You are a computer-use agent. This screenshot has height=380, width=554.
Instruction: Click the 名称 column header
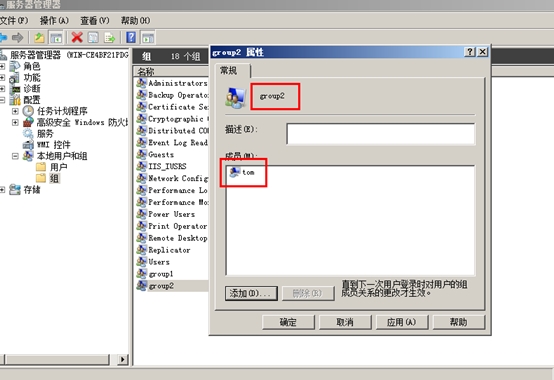click(x=171, y=72)
